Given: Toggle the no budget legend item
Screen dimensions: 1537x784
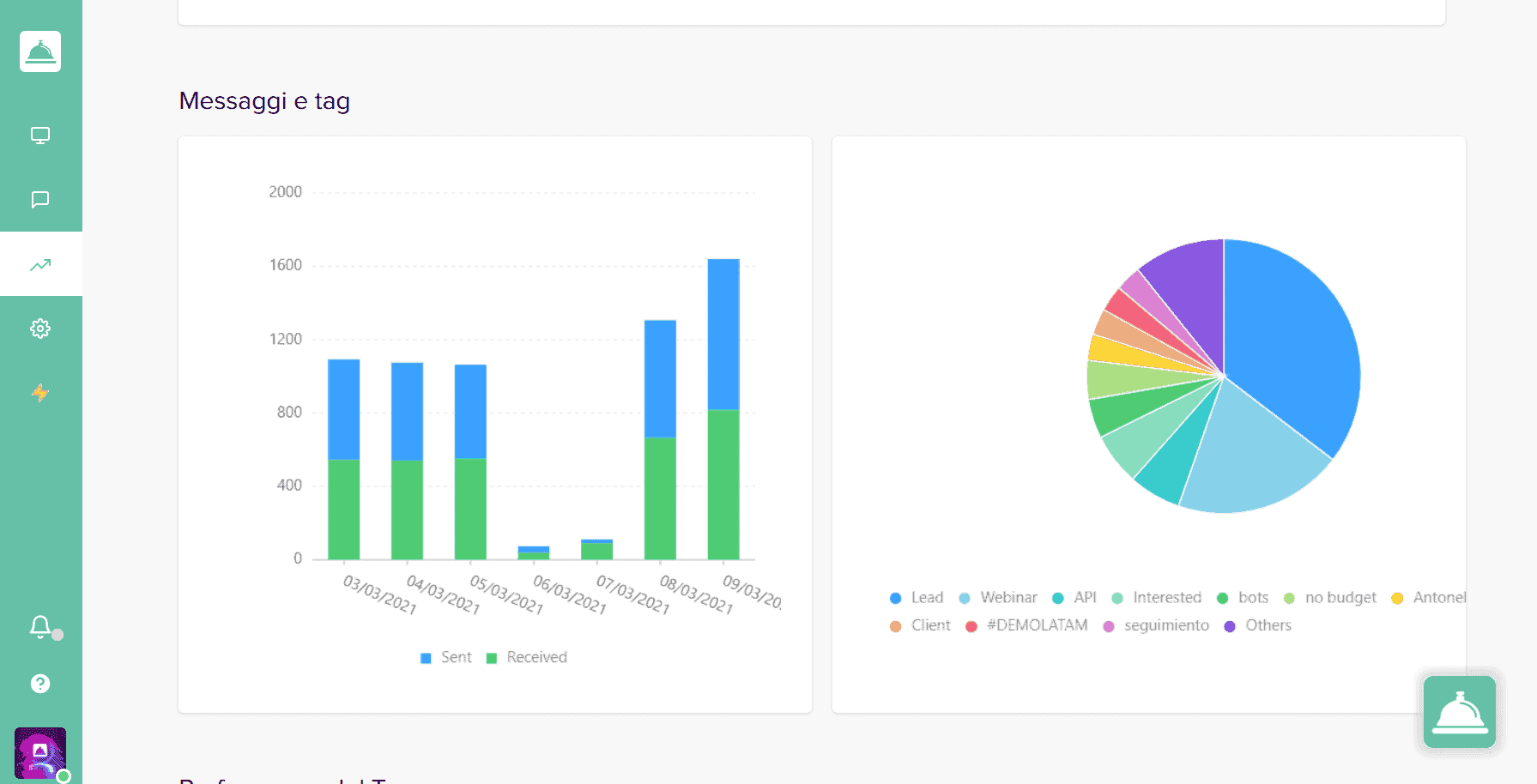Looking at the screenshot, I should coord(1330,598).
